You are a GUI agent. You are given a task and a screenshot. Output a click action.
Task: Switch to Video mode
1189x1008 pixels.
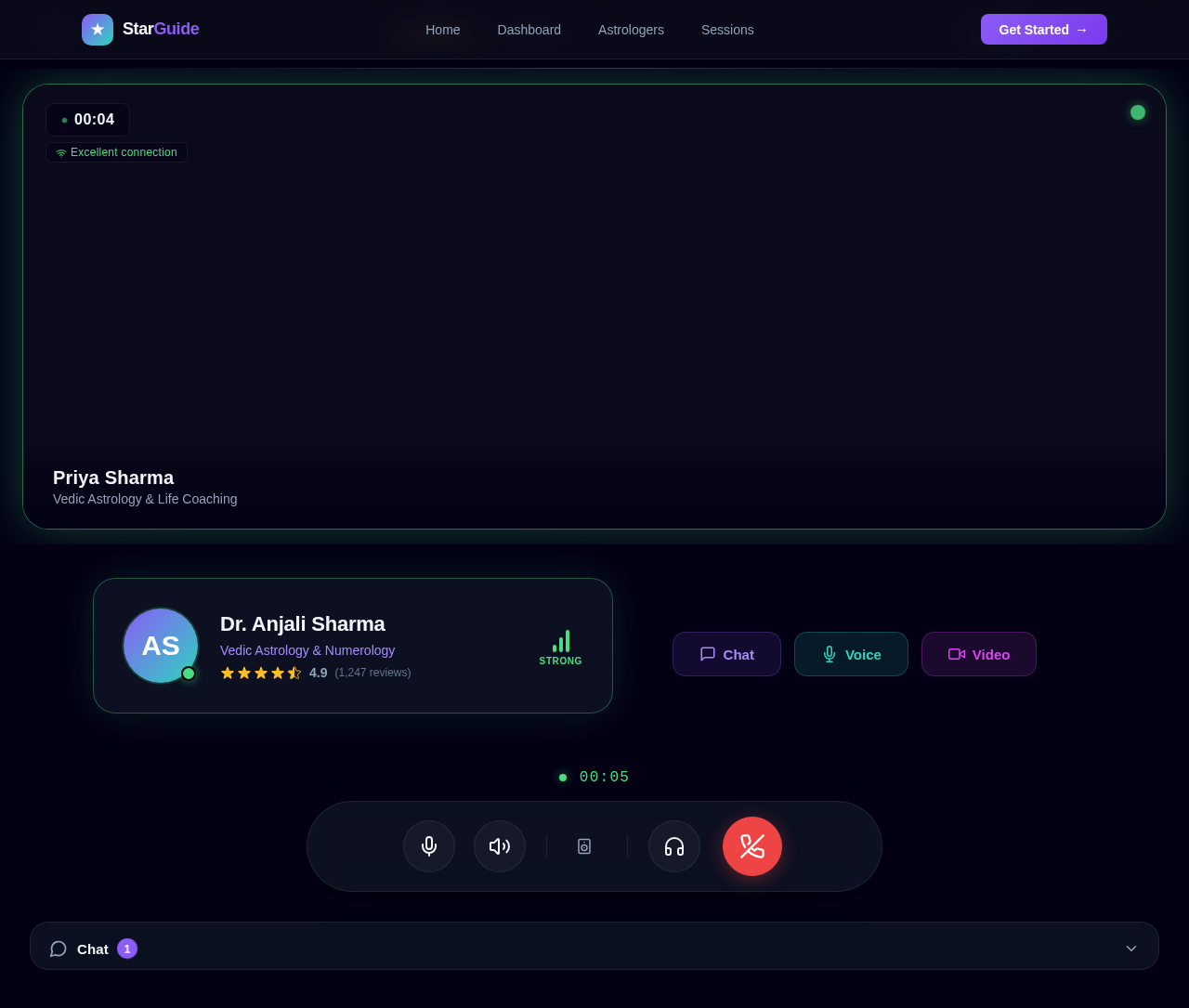click(x=979, y=654)
